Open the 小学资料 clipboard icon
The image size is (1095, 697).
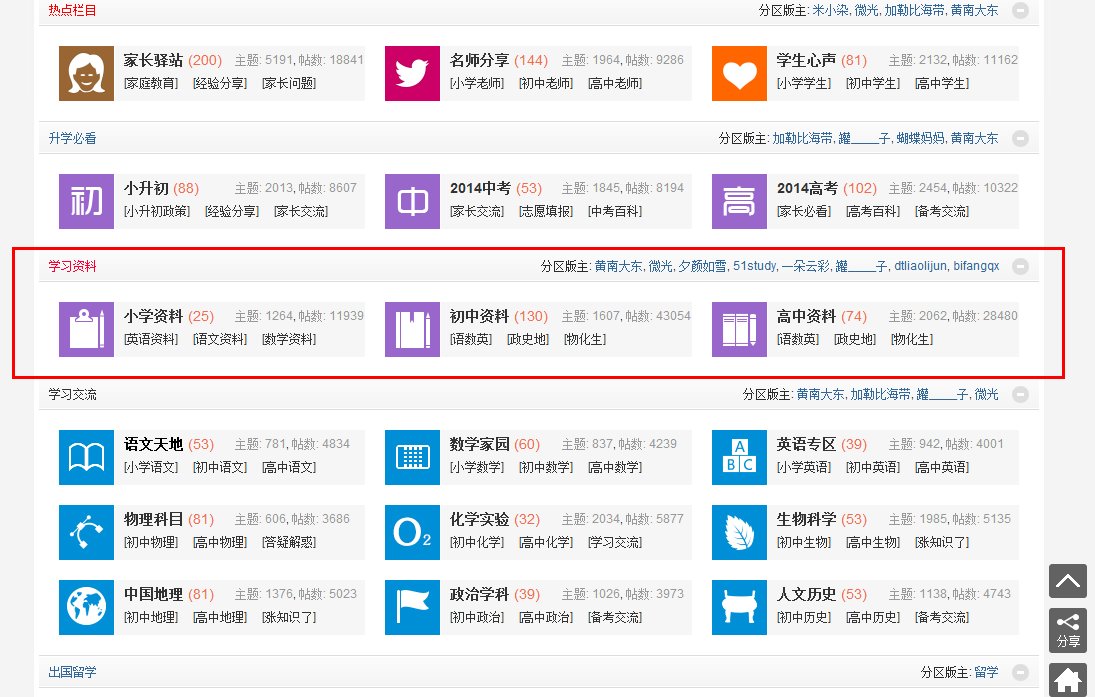click(86, 329)
